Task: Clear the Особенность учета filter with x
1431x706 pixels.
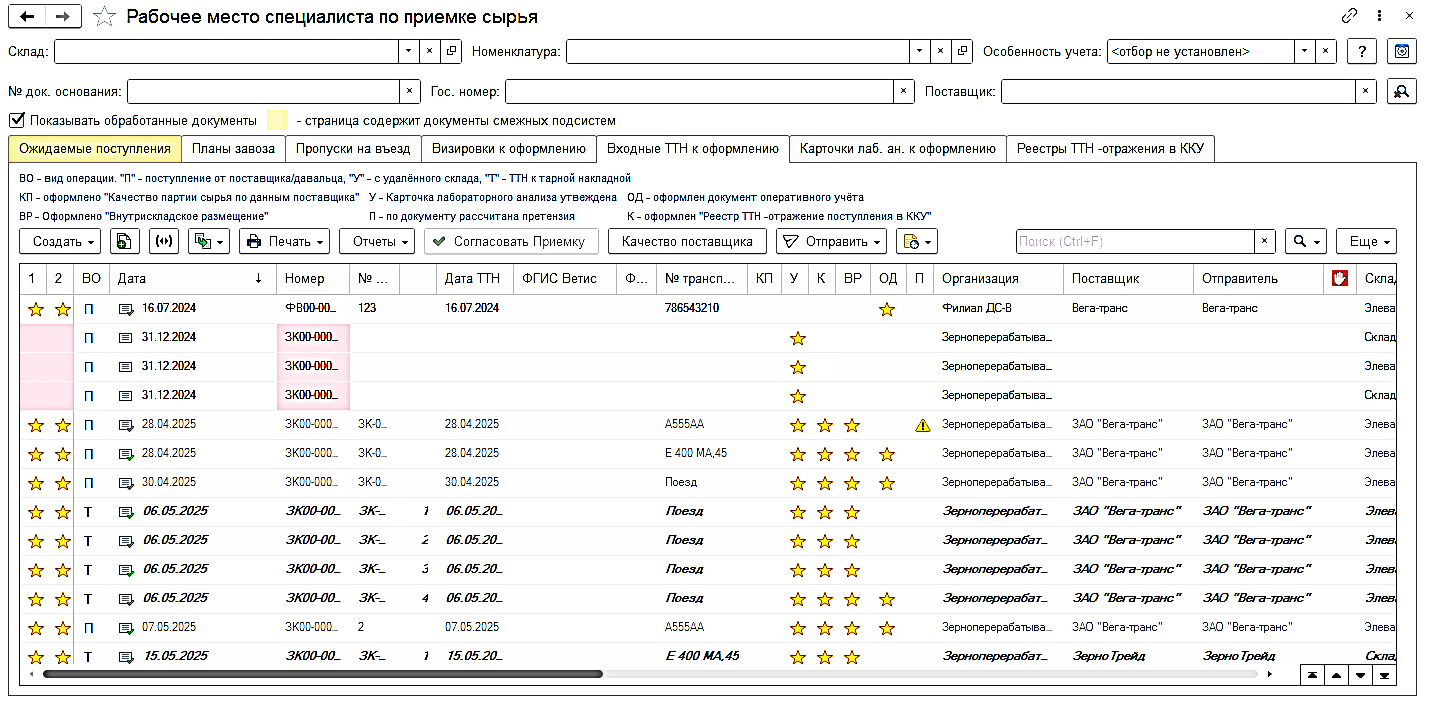Action: point(1326,51)
